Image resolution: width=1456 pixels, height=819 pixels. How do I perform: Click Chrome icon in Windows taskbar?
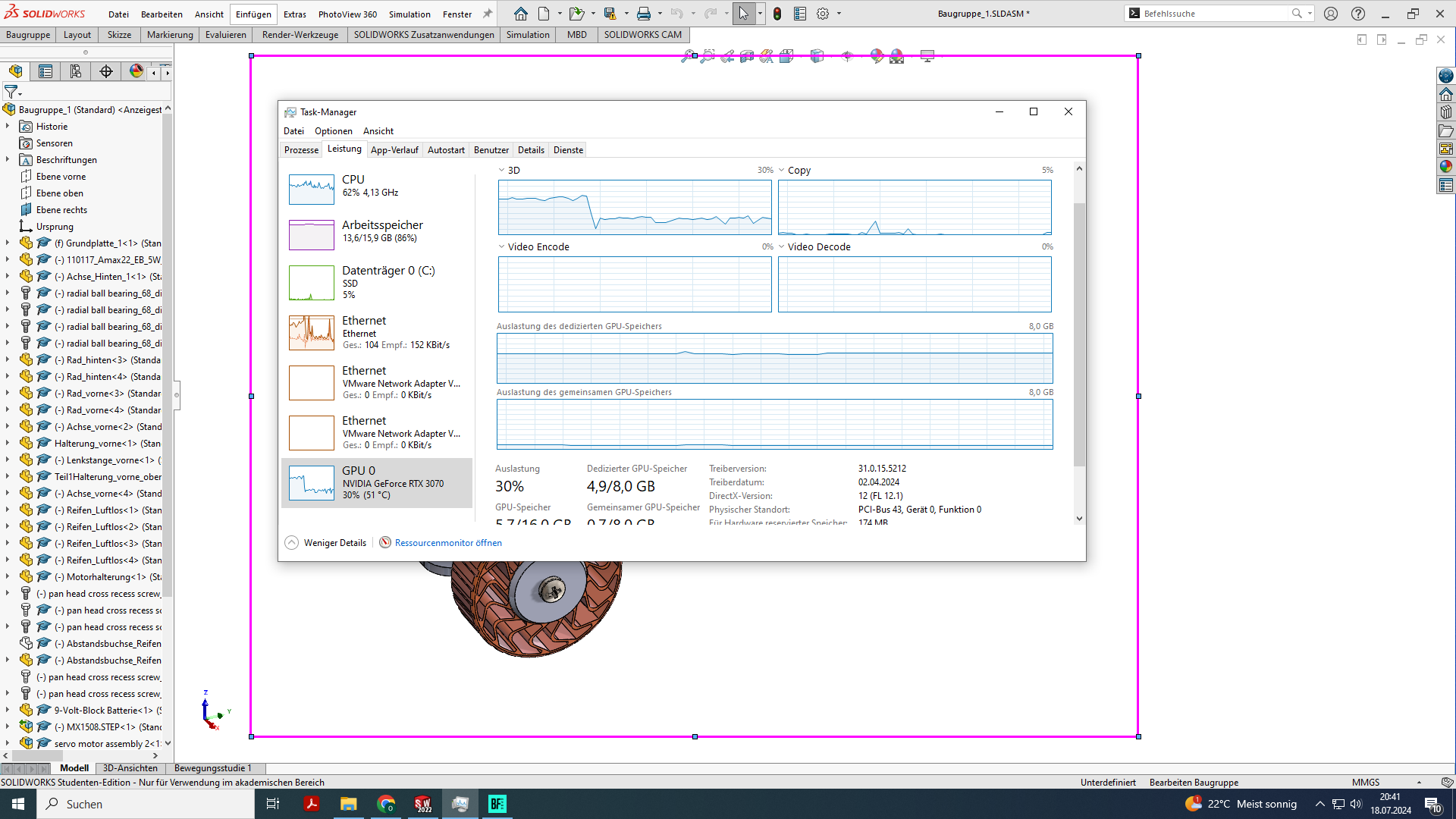pos(386,804)
